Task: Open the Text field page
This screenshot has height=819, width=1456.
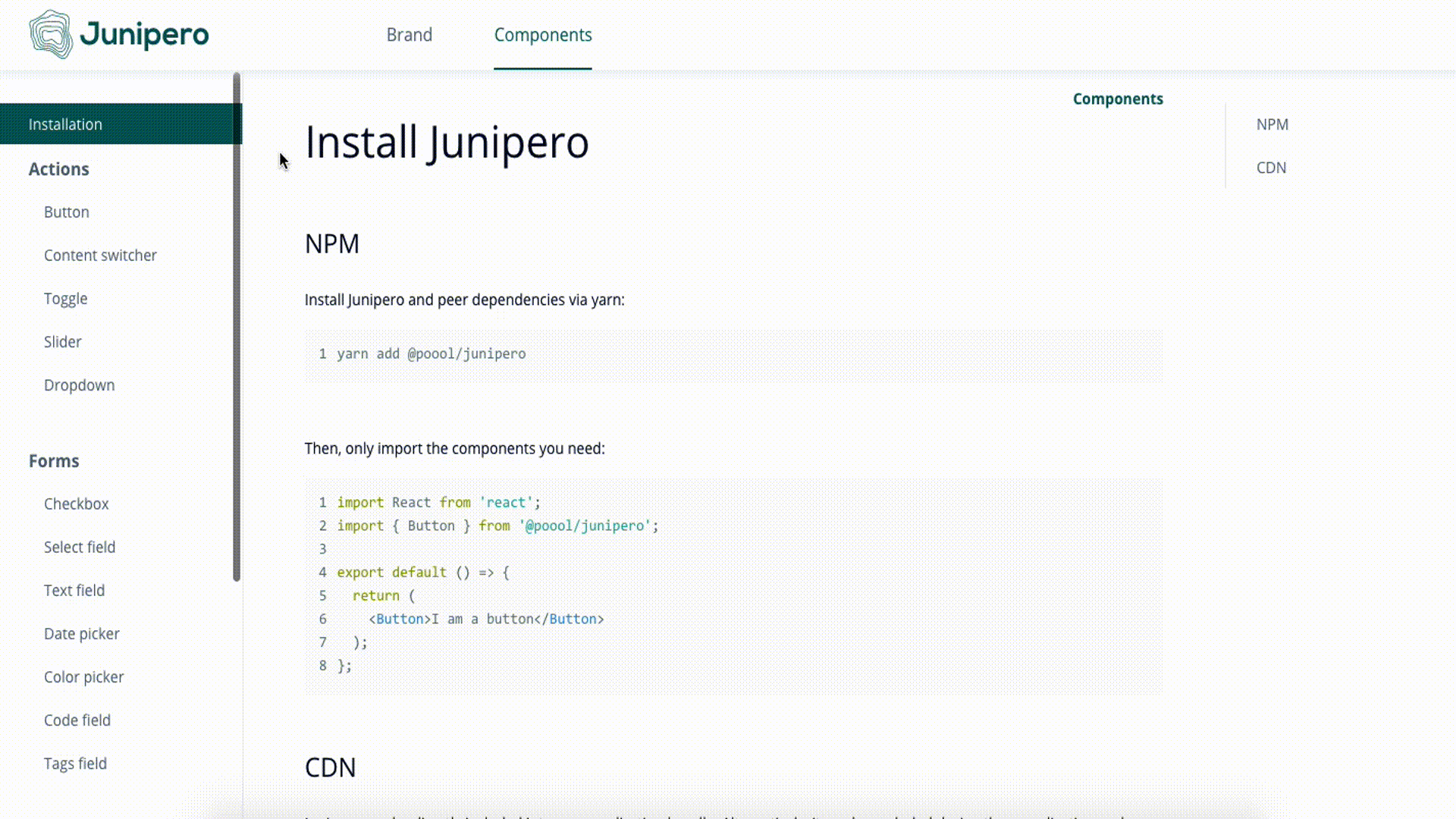Action: click(x=74, y=591)
